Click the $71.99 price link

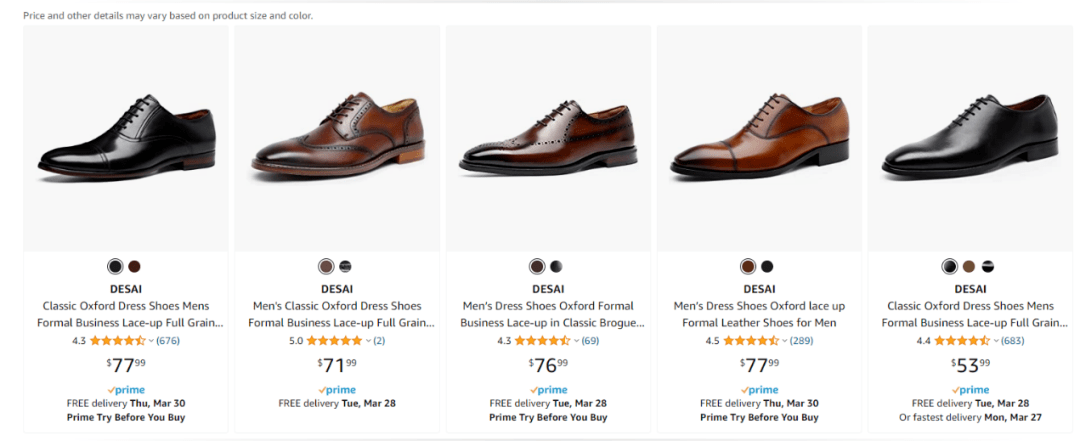(x=337, y=365)
